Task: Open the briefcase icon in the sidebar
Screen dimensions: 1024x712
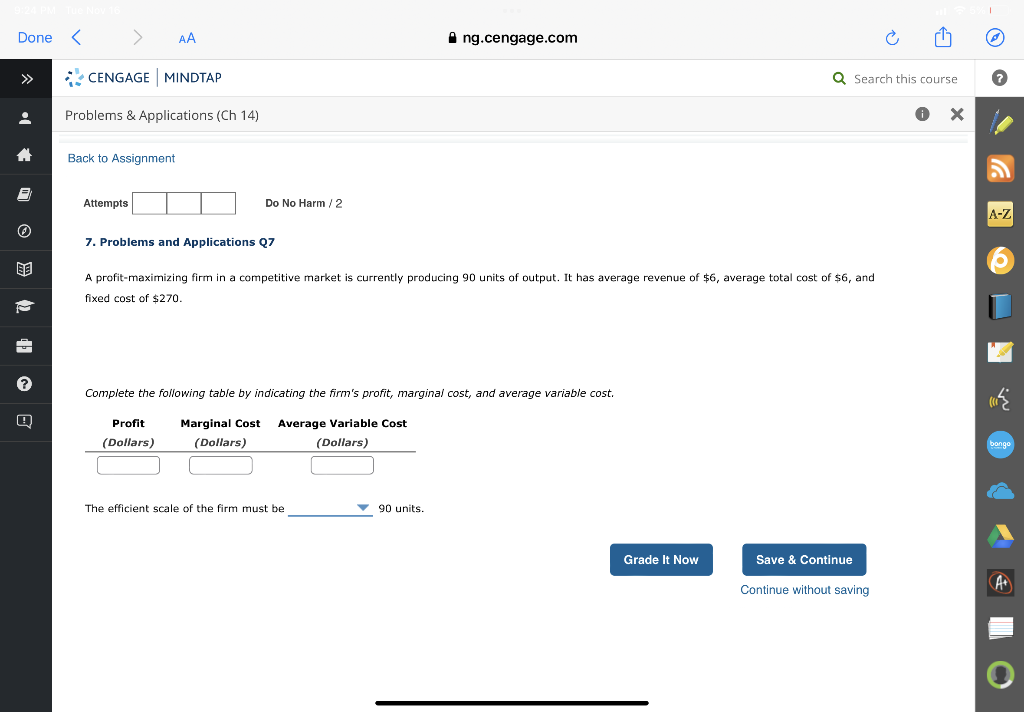Action: (x=25, y=345)
